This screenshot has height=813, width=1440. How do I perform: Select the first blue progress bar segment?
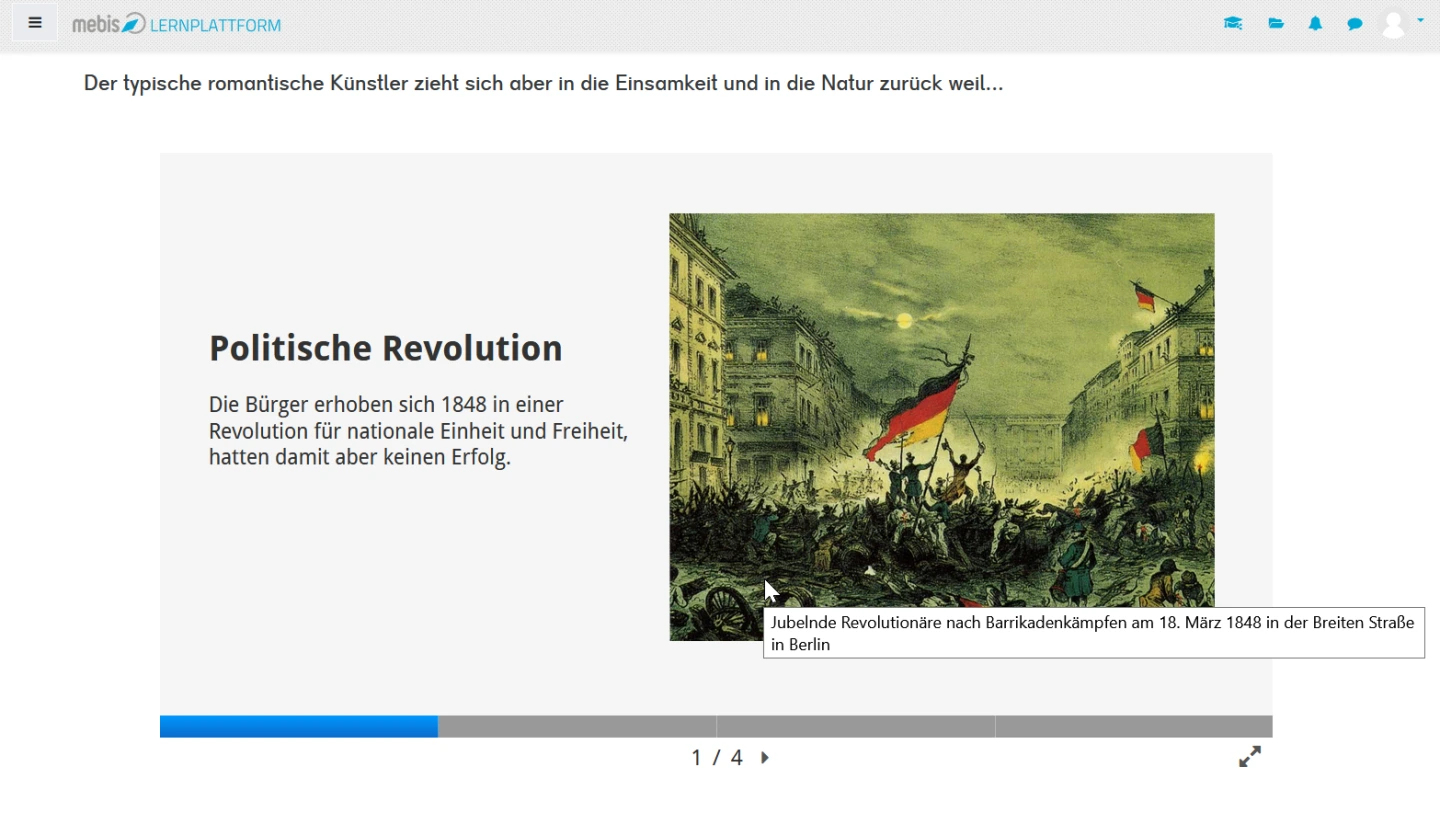click(298, 727)
